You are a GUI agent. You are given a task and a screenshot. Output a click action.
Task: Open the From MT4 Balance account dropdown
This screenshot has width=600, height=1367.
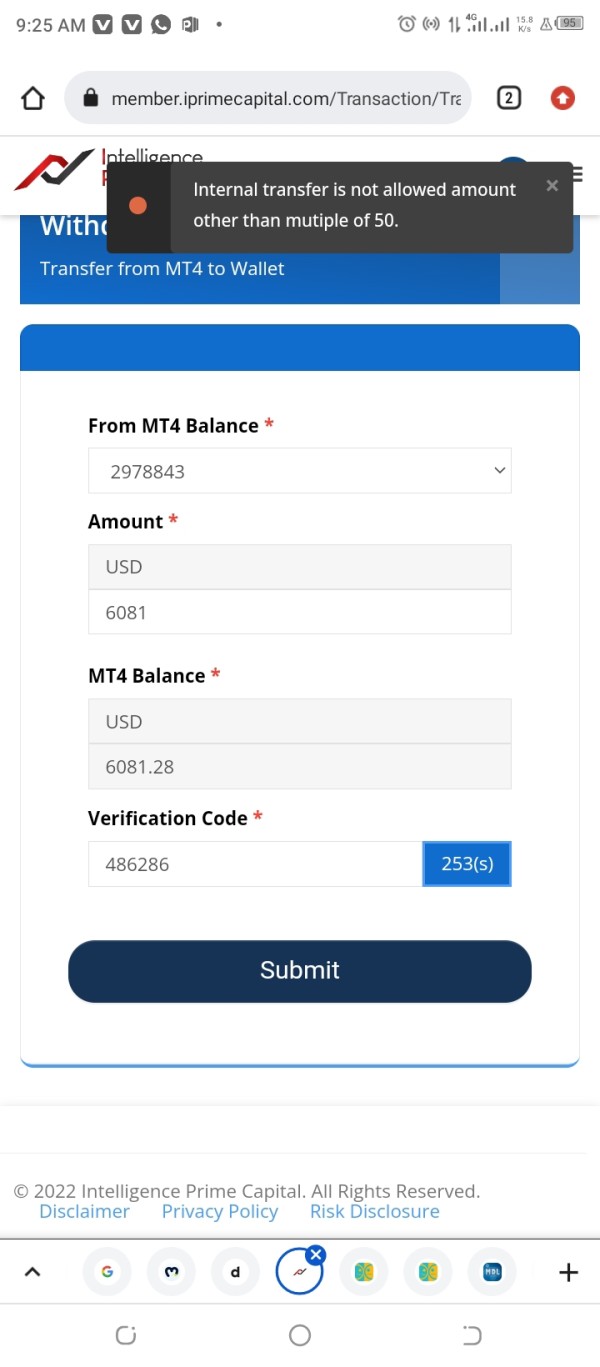point(299,471)
